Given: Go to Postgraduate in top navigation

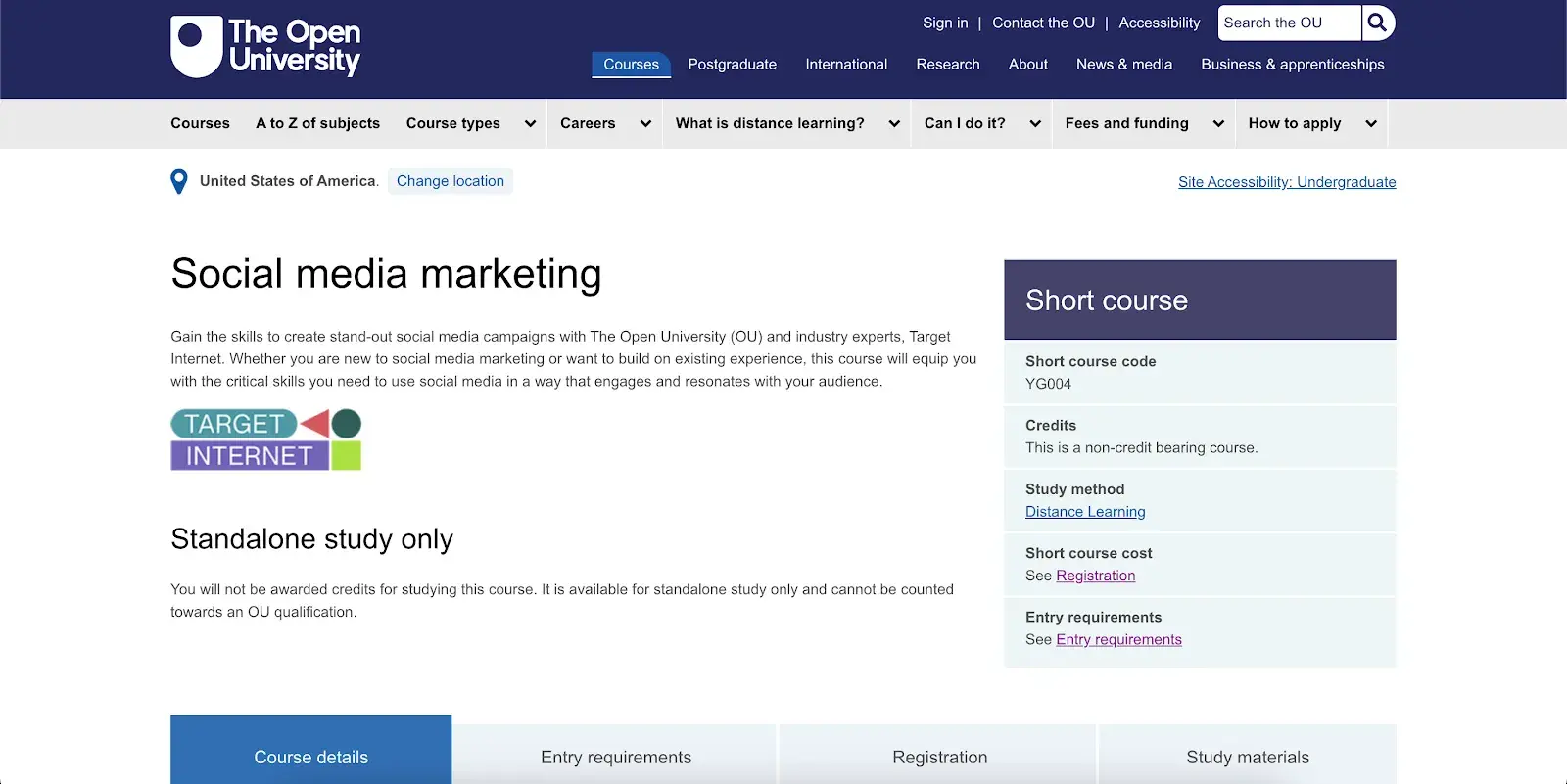Looking at the screenshot, I should coord(732,65).
